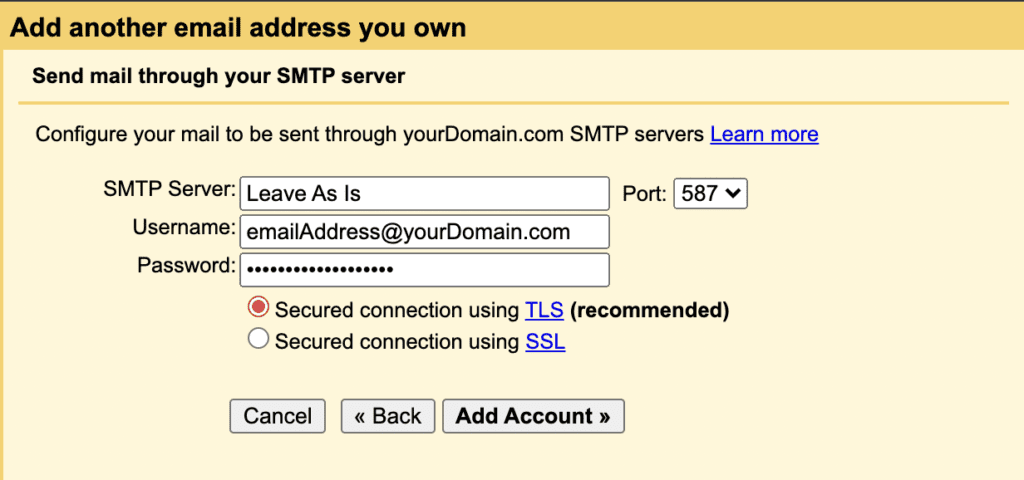This screenshot has height=480, width=1024.
Task: Choose the SSL secured connection radio button
Action: coord(258,341)
